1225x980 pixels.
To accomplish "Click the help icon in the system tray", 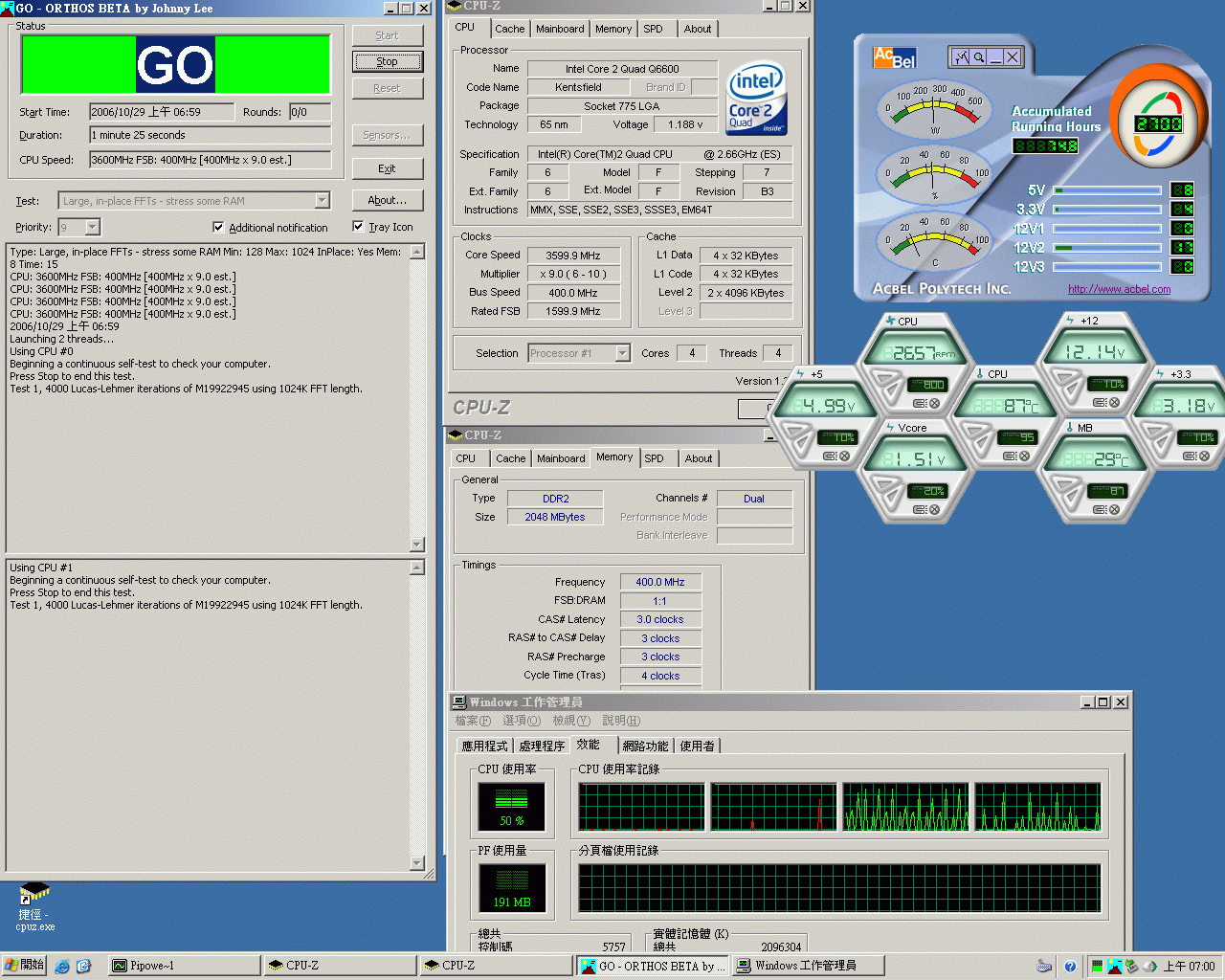I will pyautogui.click(x=1070, y=966).
